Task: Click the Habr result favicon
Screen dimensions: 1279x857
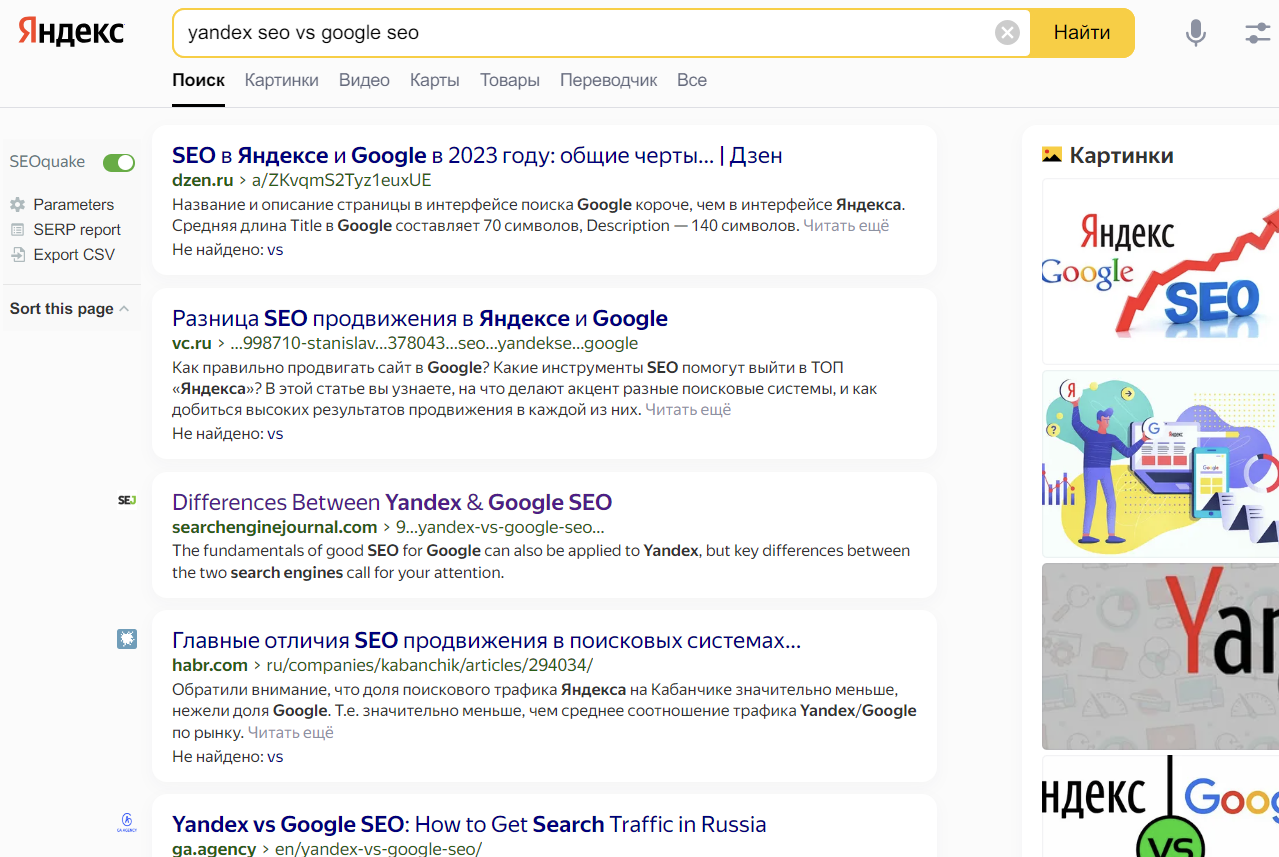Action: point(126,638)
